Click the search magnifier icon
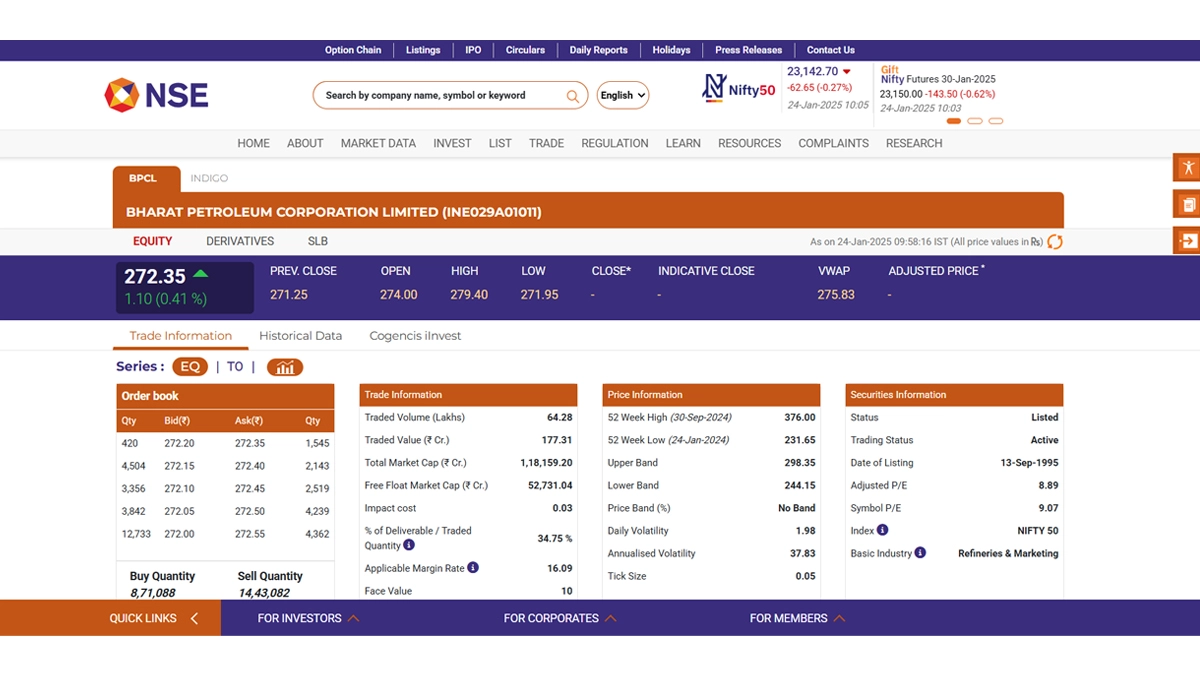Screen dimensions: 1200x675 tap(573, 96)
